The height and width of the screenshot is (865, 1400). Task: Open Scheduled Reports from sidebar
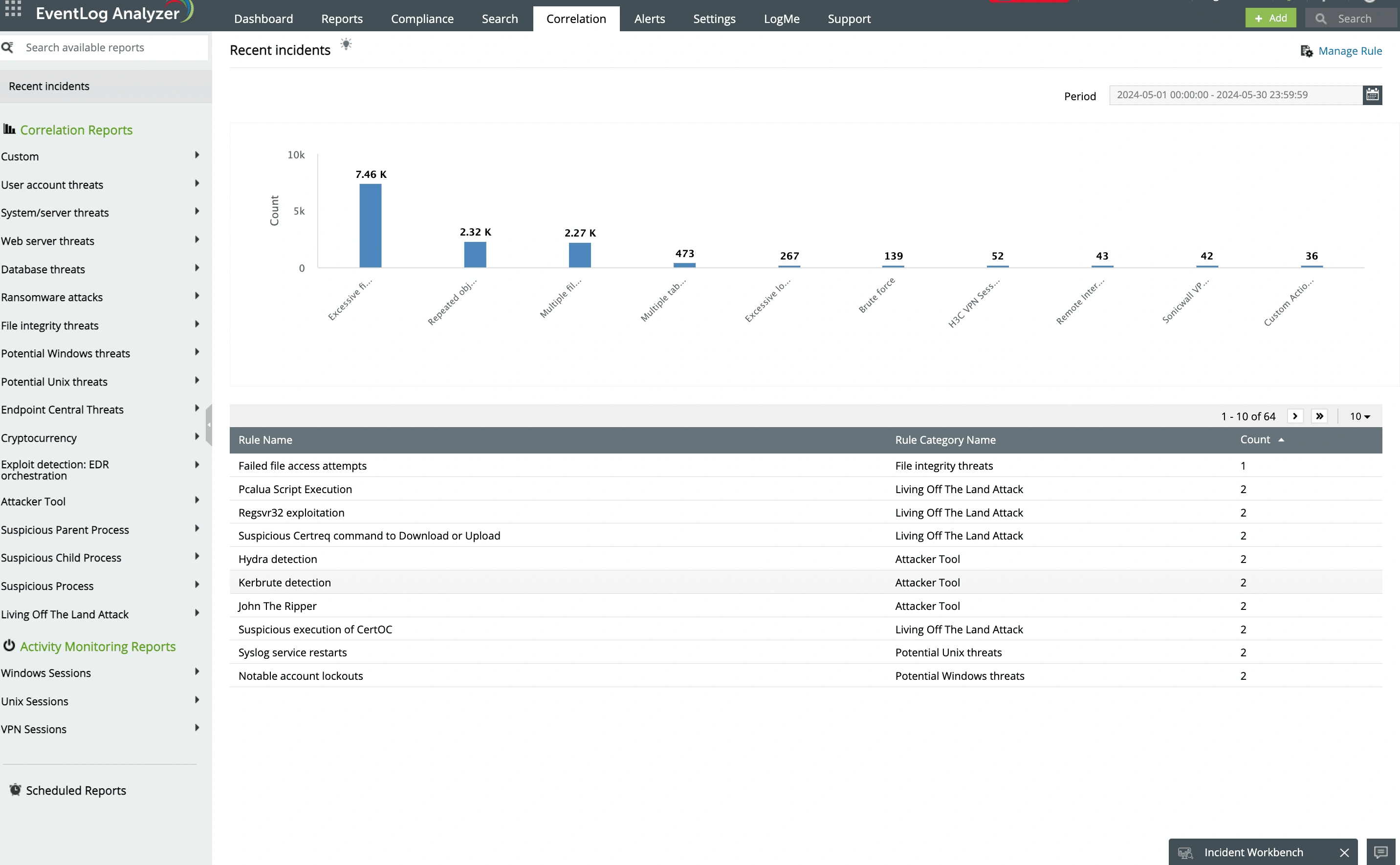(75, 790)
